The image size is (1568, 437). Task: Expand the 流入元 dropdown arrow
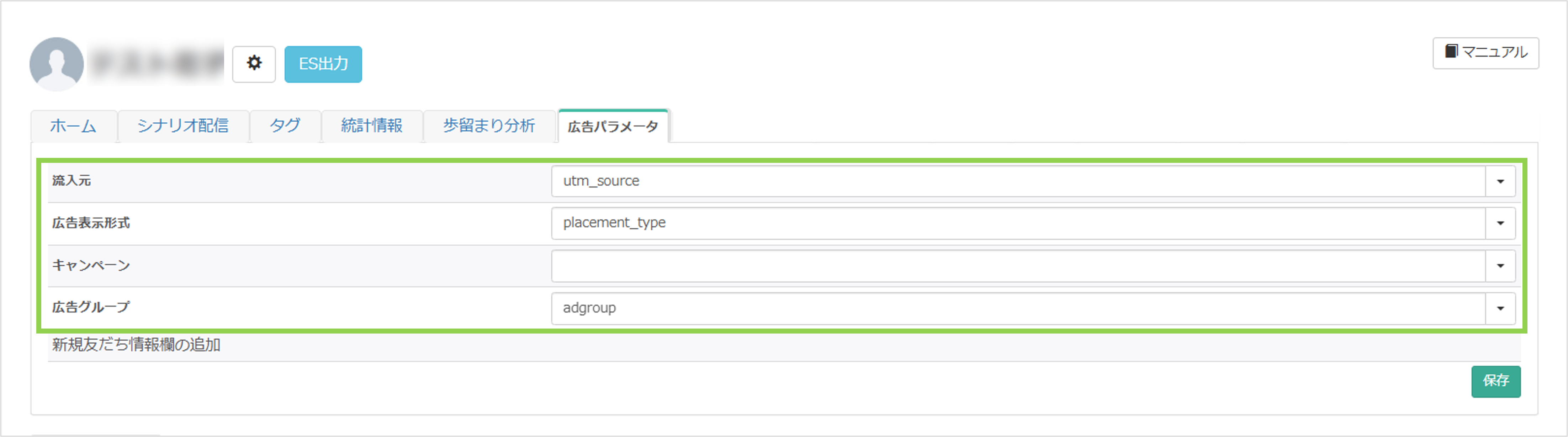1500,181
